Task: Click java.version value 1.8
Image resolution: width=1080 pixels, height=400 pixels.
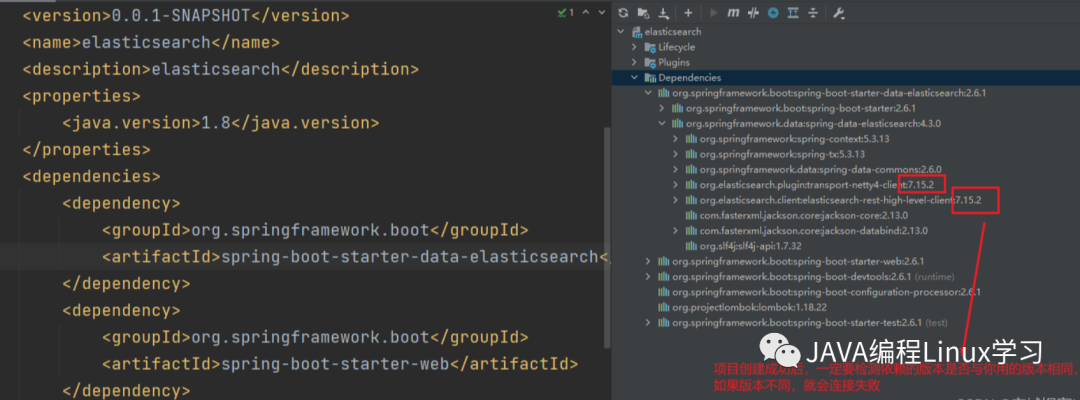Action: [x=216, y=123]
